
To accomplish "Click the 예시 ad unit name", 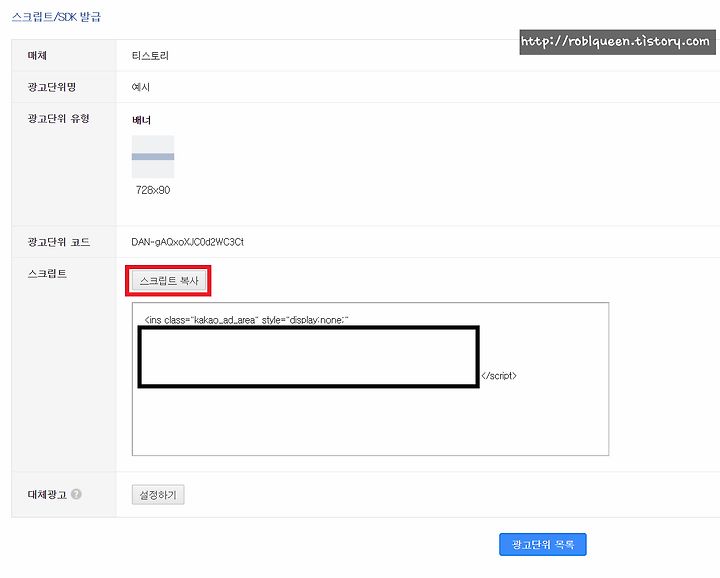I will (141, 87).
